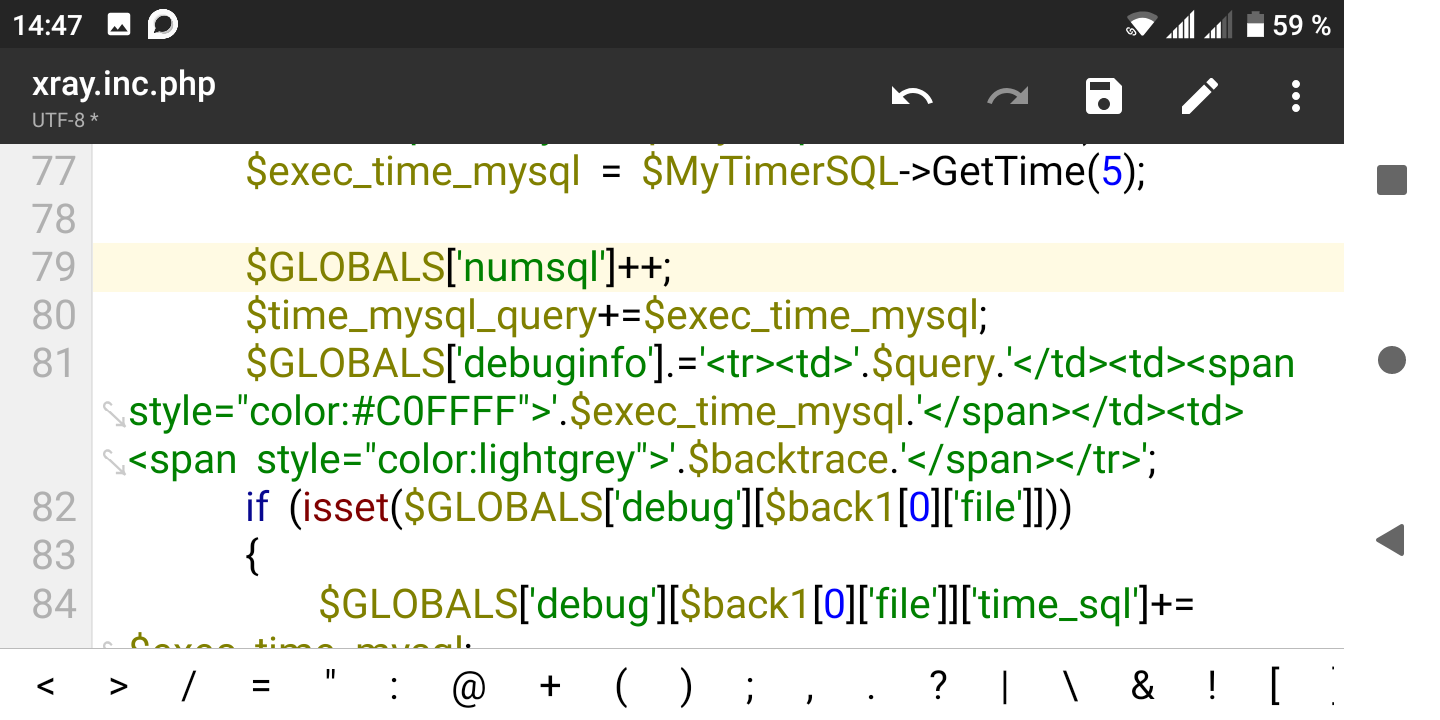Select line number 80 in gutter
1440x720 pixels.
point(54,316)
